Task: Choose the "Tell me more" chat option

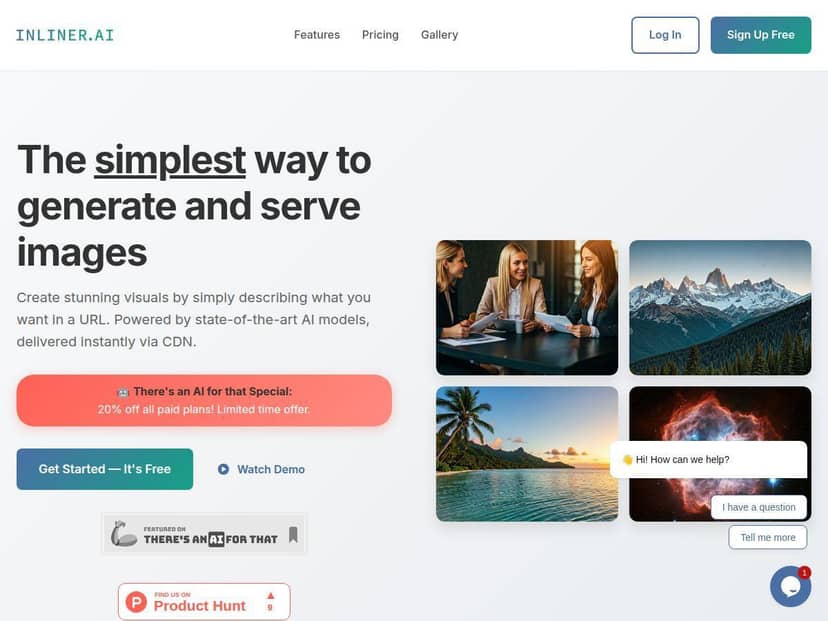Action: point(768,537)
